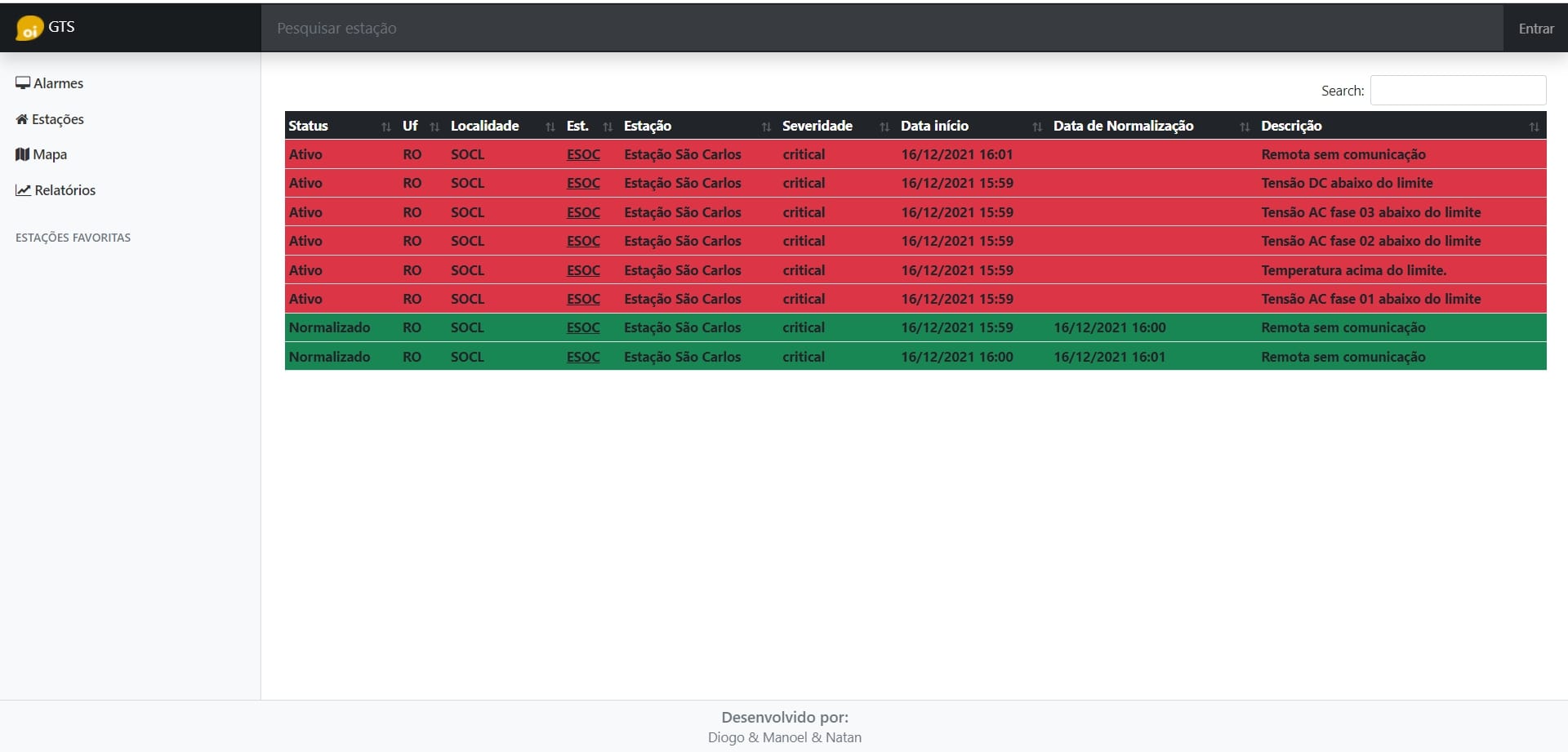Click the map icon beside Mapa
Viewport: 1568px width, 752px height.
click(x=23, y=154)
